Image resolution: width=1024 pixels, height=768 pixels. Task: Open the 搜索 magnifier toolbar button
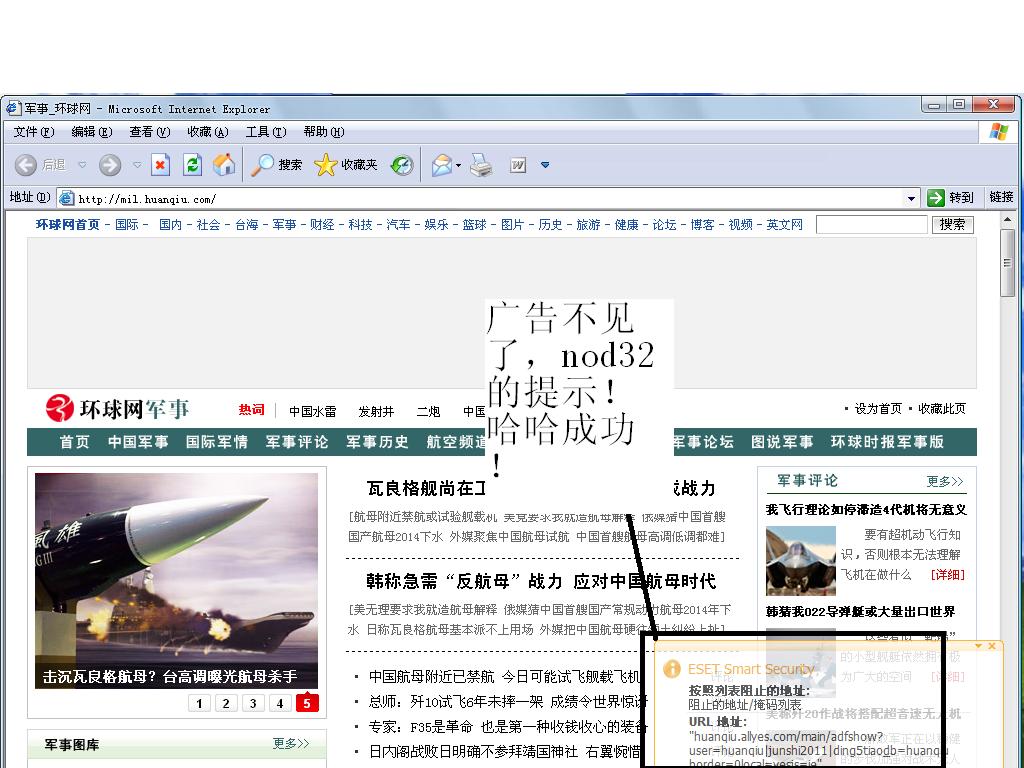[277, 165]
